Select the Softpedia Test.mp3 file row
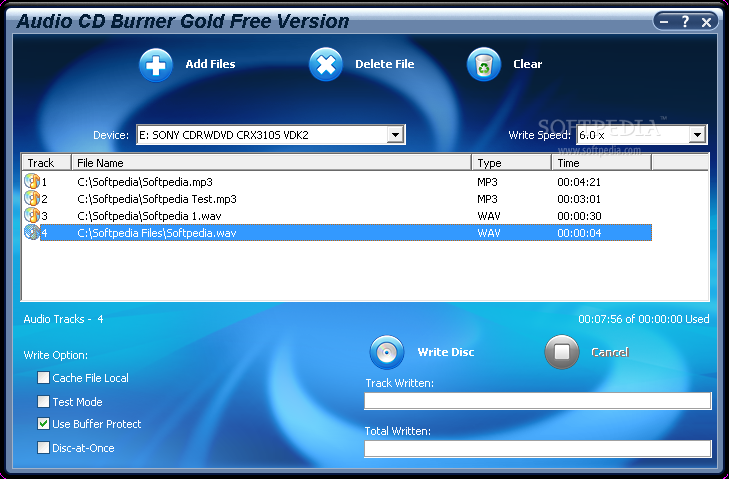 click(x=337, y=199)
